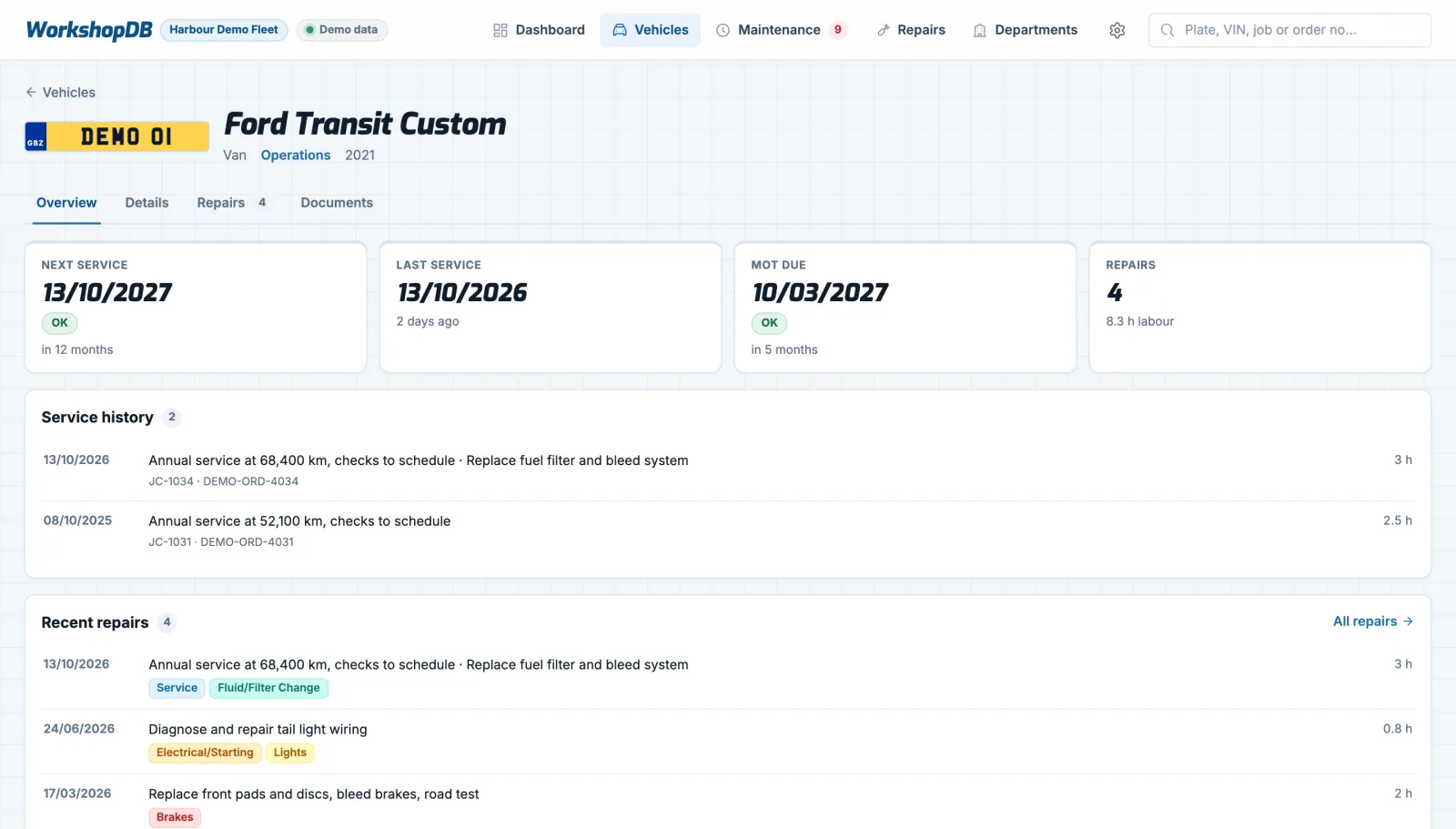
Task: Open the Replace front pads and discs row
Action: coord(728,804)
